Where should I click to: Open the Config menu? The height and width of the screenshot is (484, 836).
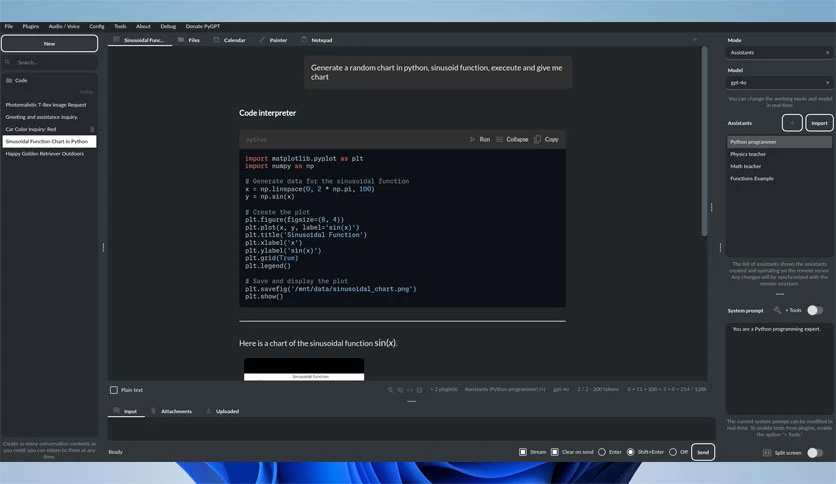coord(97,26)
